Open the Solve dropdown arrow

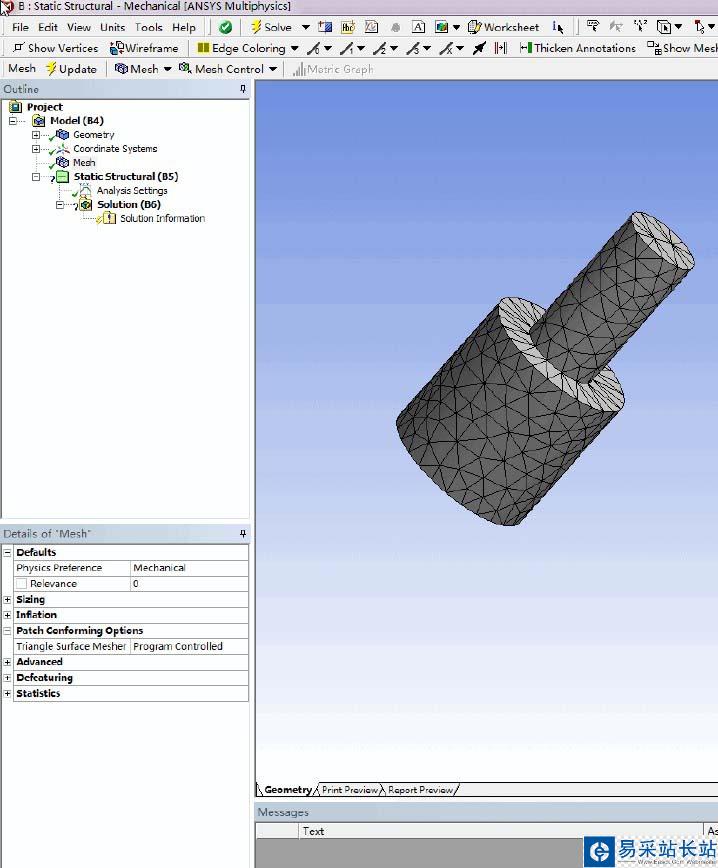(305, 27)
